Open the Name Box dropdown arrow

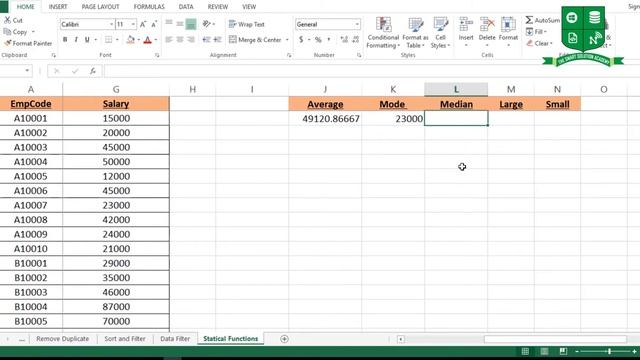pos(27,71)
